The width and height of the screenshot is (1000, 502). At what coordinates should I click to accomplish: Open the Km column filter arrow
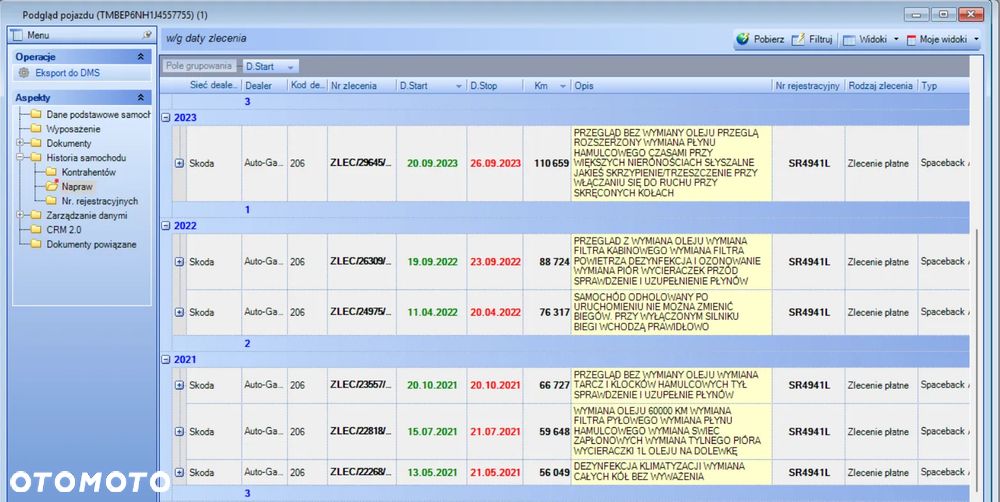coord(563,86)
